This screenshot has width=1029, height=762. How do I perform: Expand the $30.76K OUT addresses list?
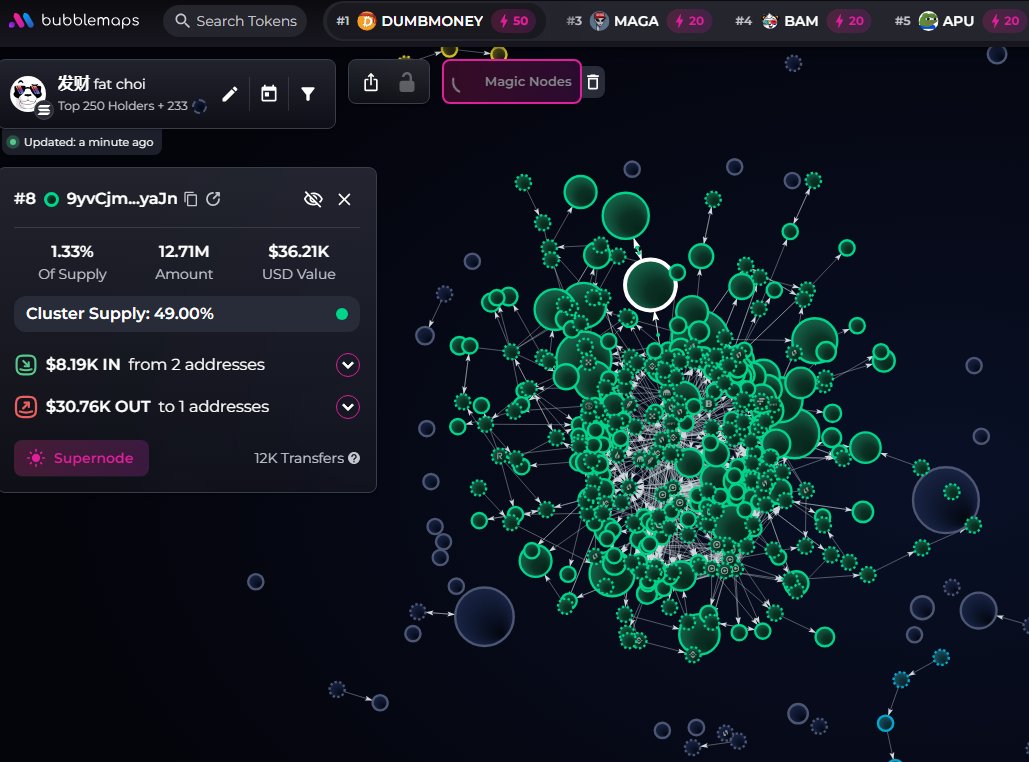coord(348,407)
